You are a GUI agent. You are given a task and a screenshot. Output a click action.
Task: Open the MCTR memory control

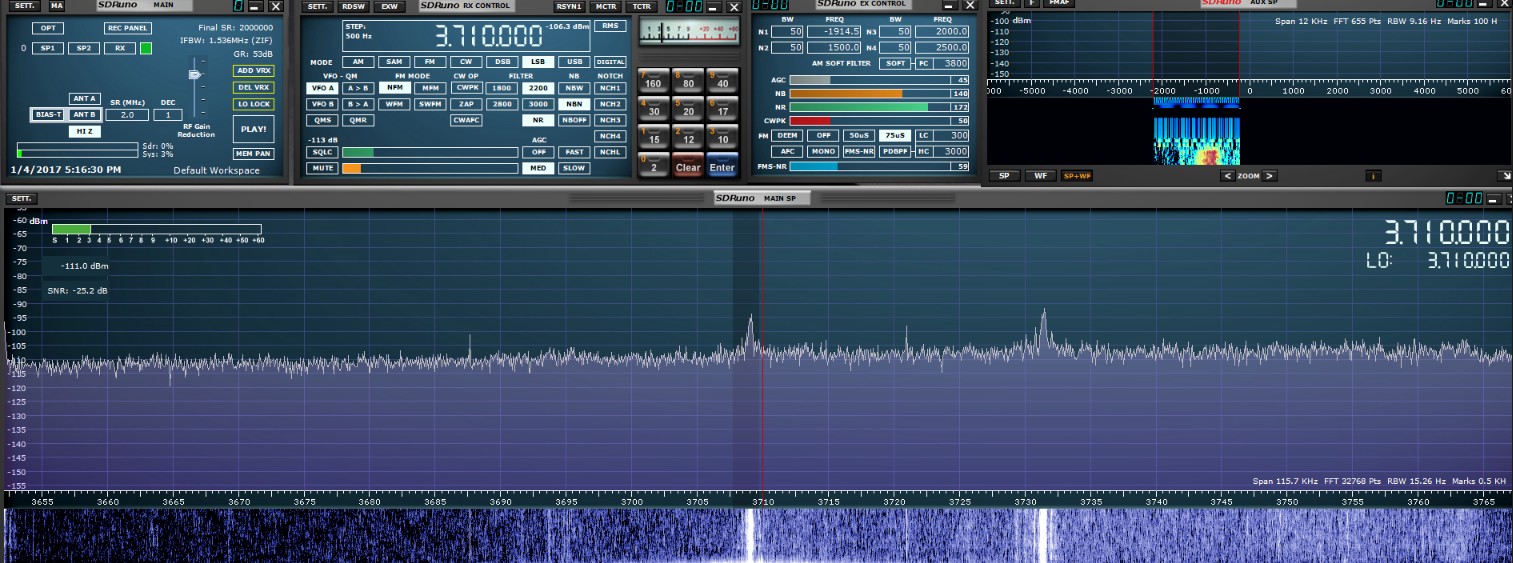tap(606, 6)
